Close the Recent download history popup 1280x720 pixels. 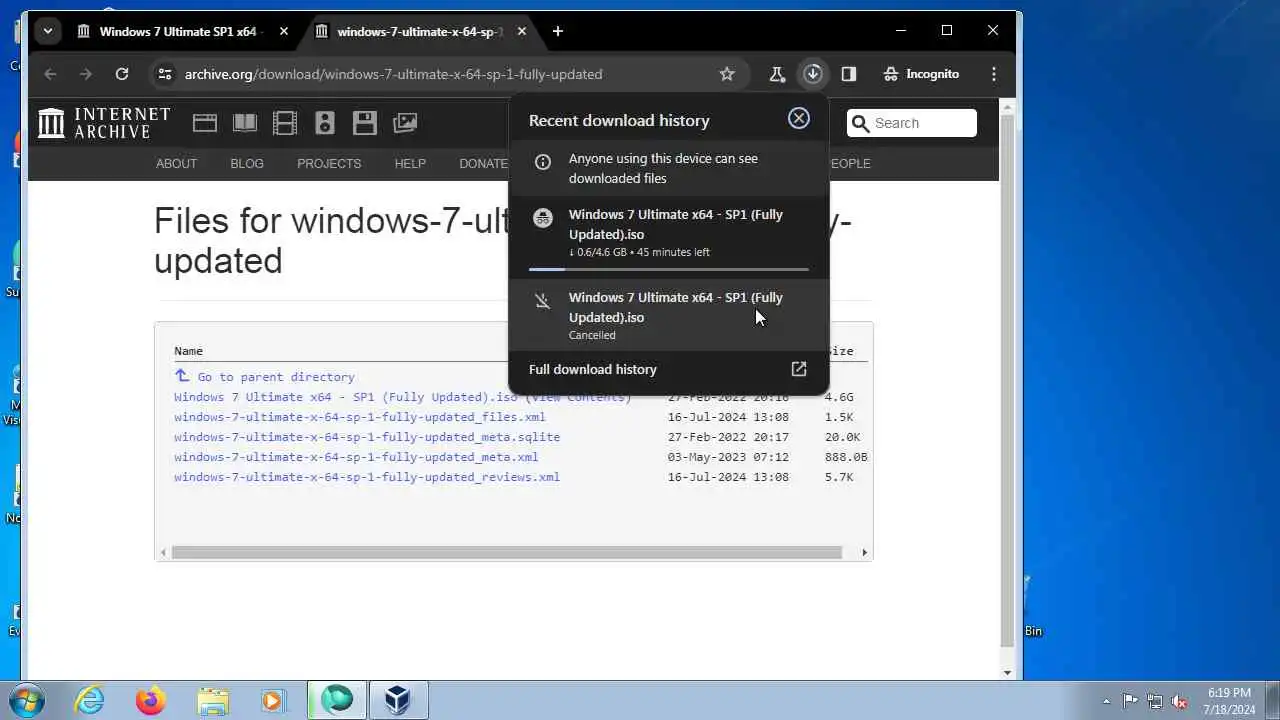point(799,118)
